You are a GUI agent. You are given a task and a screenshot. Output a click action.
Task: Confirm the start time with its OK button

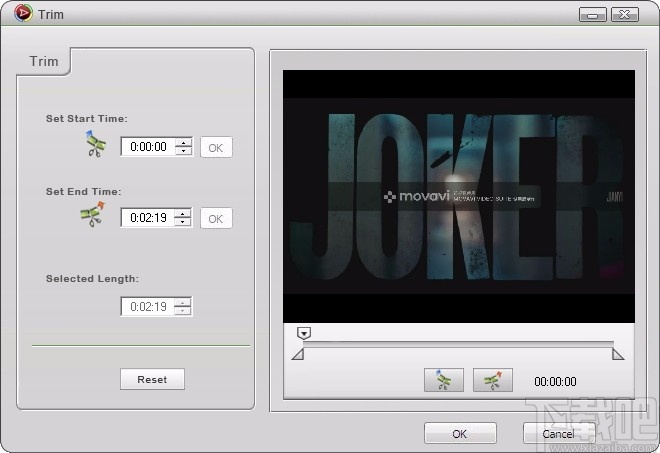(216, 147)
